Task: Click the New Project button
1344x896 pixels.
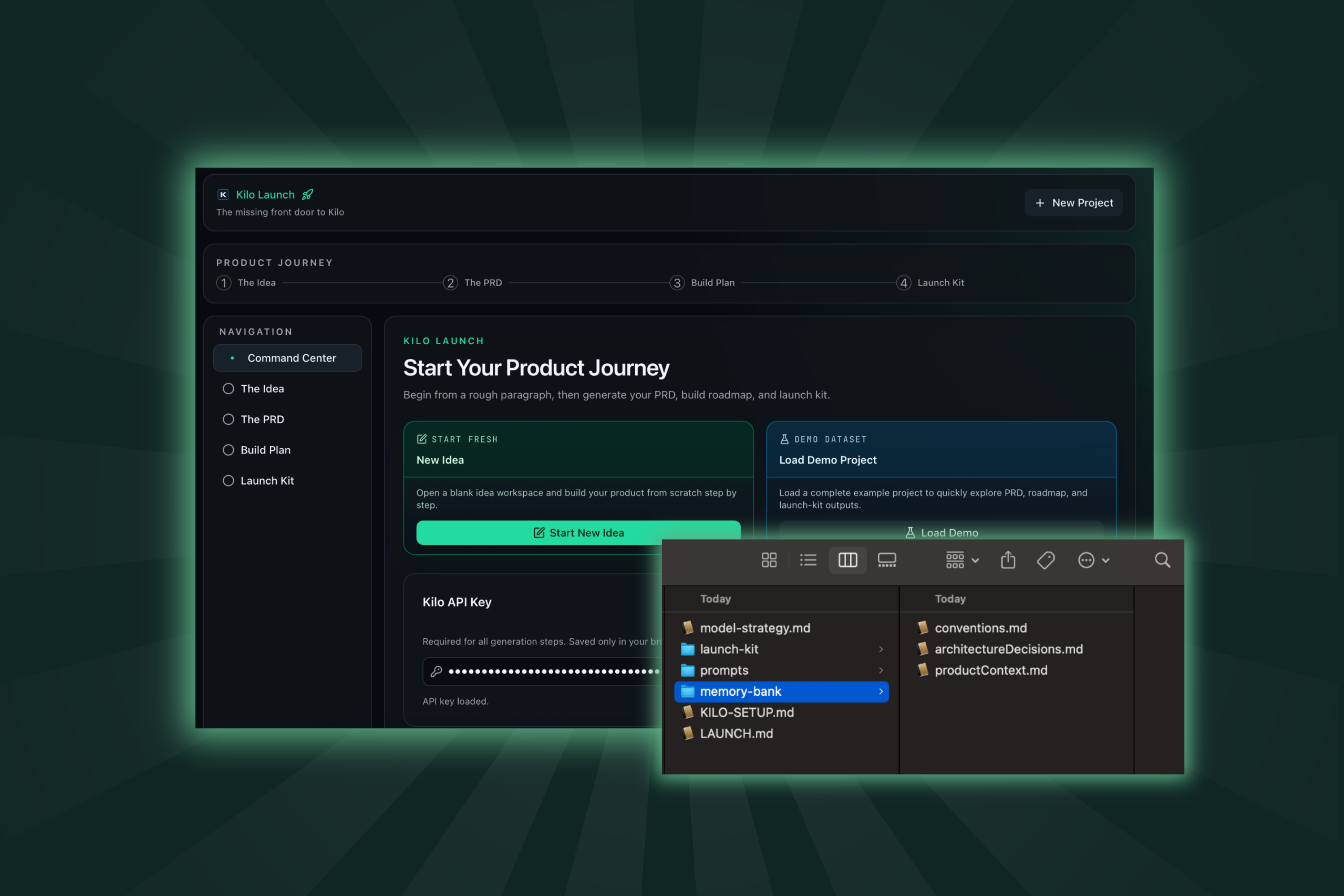Action: pyautogui.click(x=1074, y=203)
